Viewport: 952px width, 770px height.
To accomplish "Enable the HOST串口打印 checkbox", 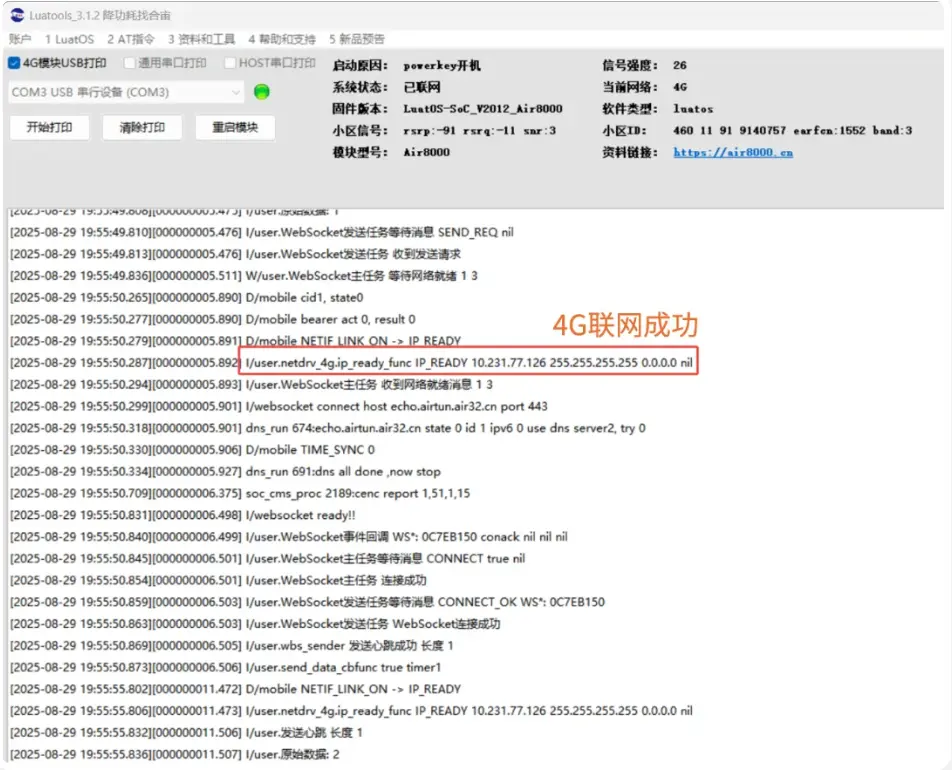I will click(x=230, y=63).
